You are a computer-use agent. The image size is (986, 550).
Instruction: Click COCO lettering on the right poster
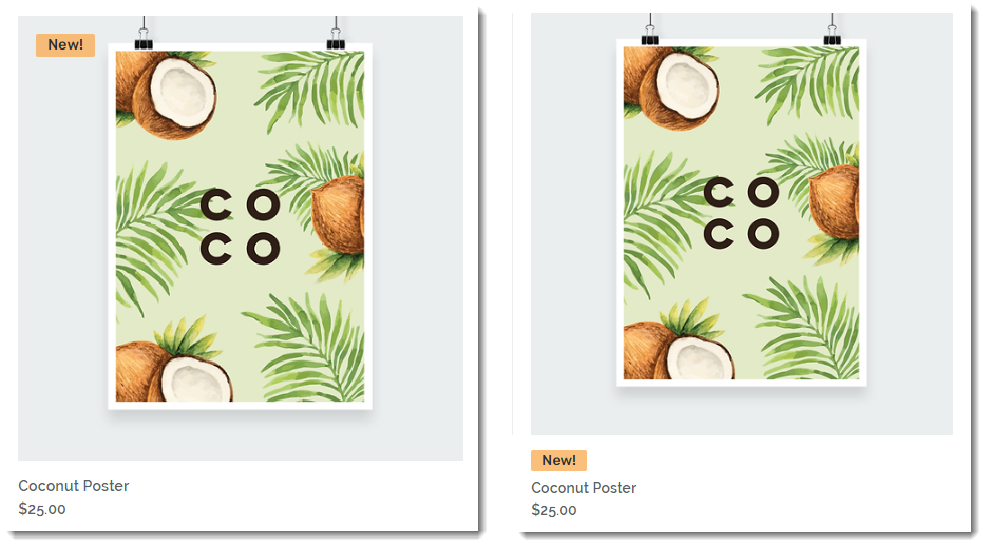coord(741,212)
